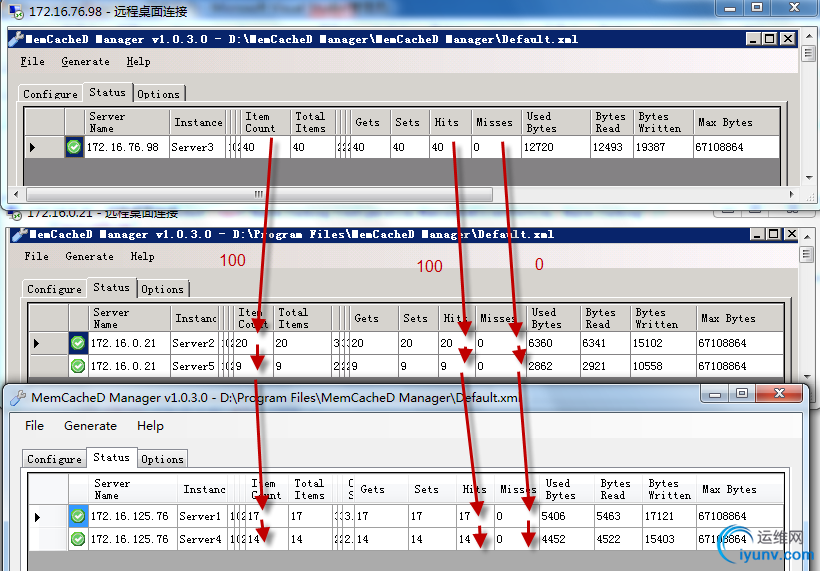Click green status icon for Server4 row
Image resolution: width=820 pixels, height=571 pixels.
point(78,539)
